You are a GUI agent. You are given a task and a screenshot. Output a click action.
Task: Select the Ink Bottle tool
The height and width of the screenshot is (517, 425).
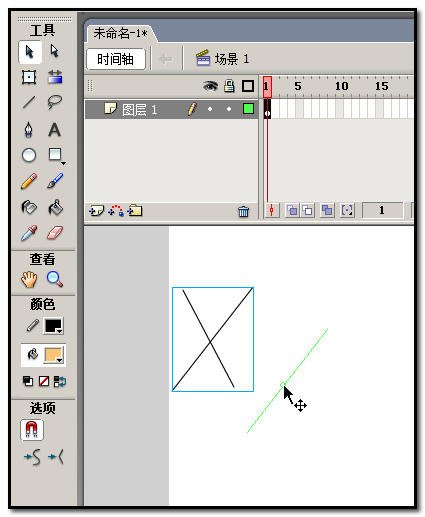29,207
